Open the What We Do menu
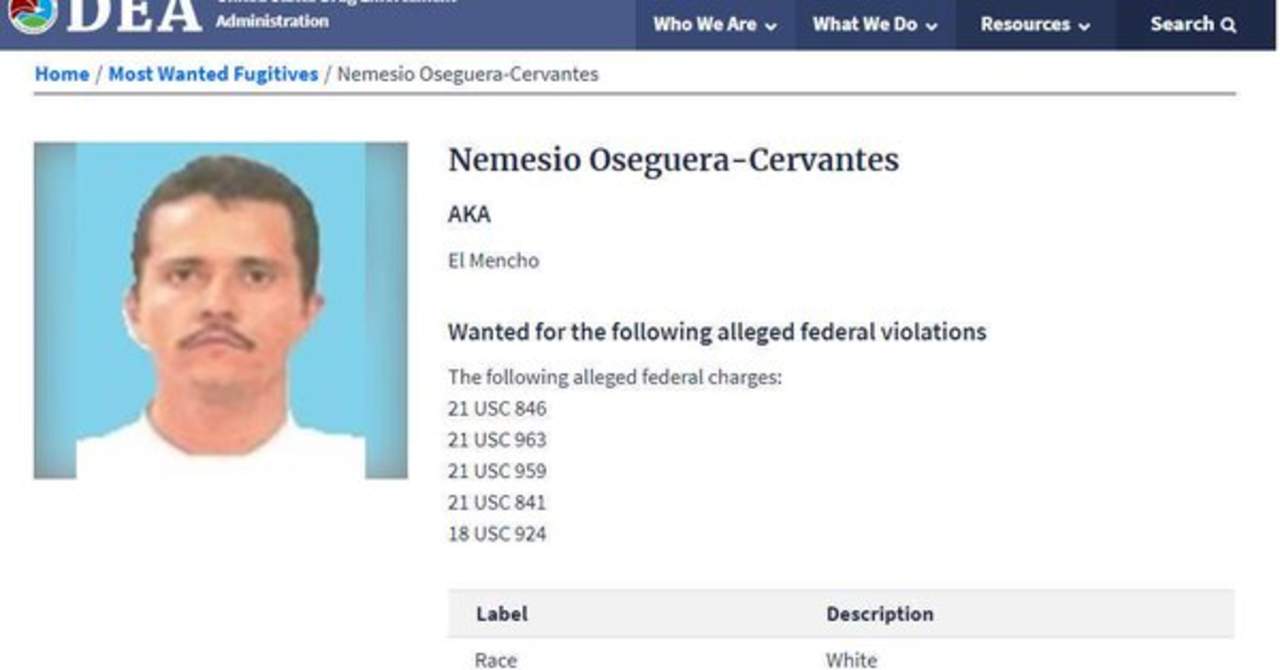 tap(864, 24)
